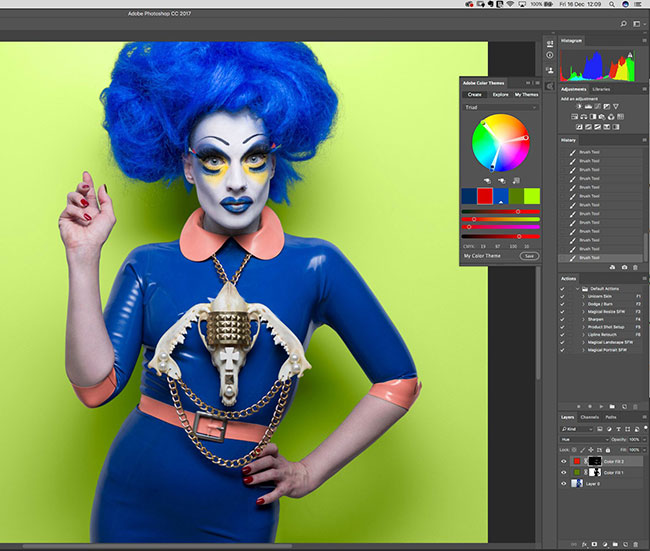Hide the Color Fill 1 layer
Viewport: 650px width, 551px height.
tap(564, 472)
